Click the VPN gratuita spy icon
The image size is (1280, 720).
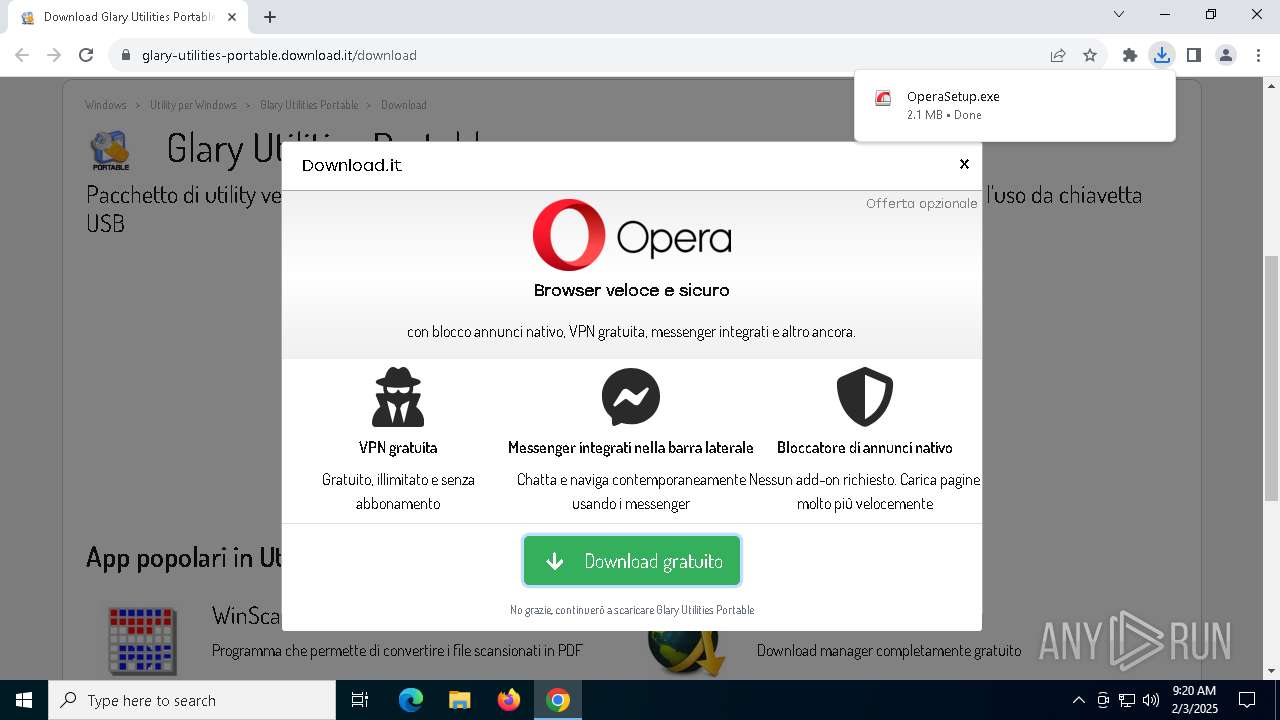tap(398, 397)
